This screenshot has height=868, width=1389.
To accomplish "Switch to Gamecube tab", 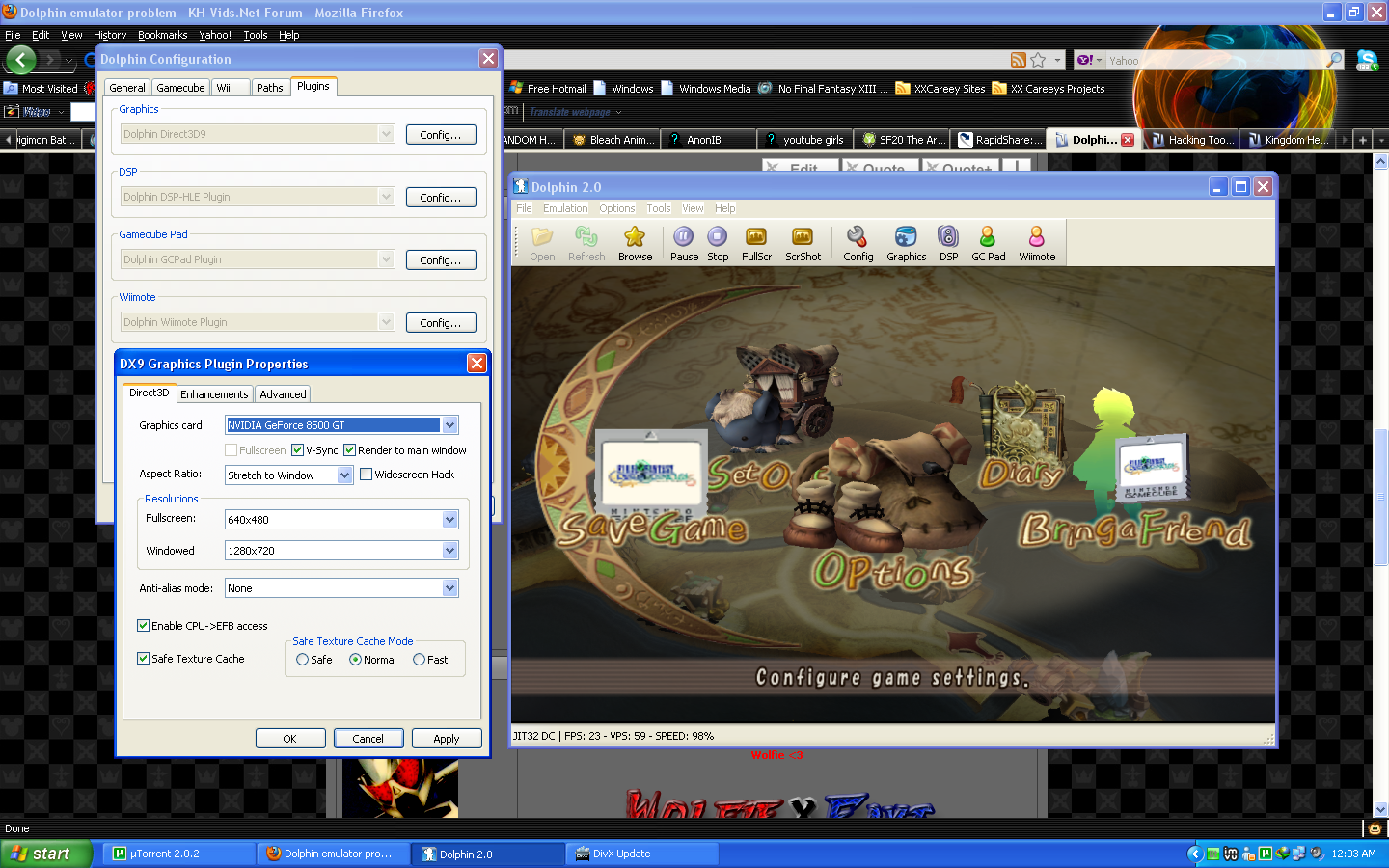I will (180, 88).
